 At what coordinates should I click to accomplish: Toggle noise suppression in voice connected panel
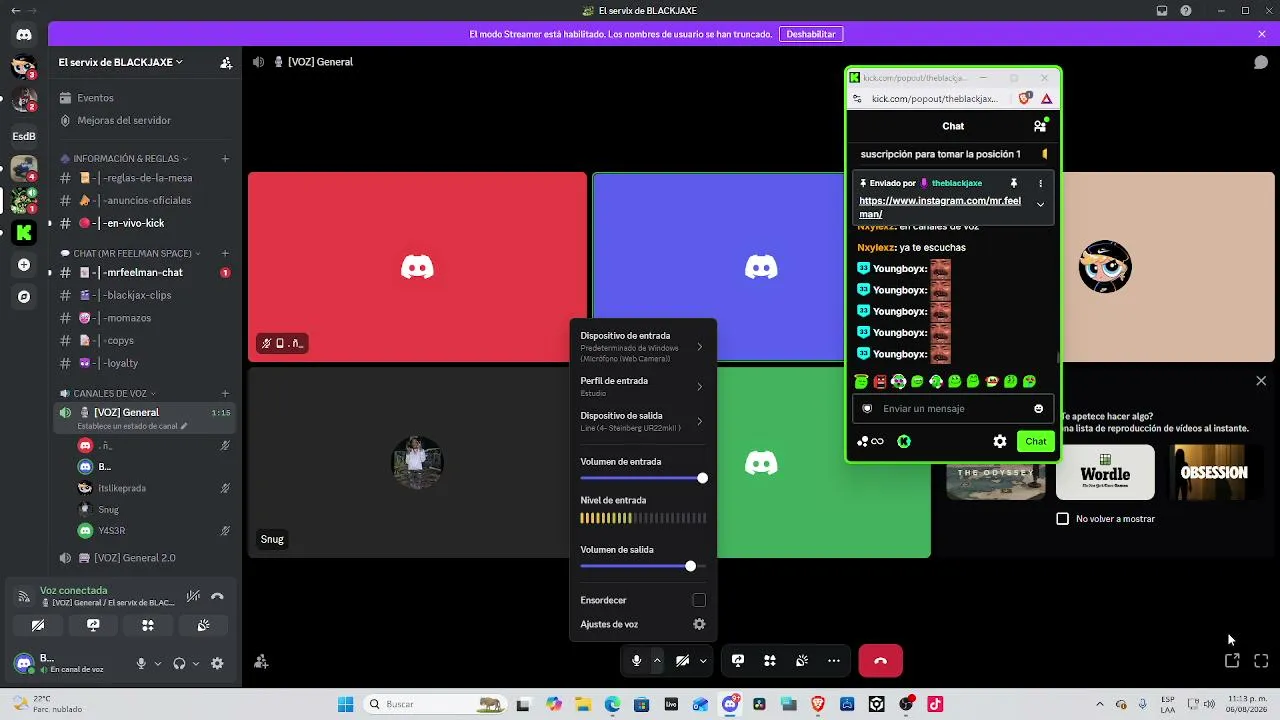click(x=193, y=596)
